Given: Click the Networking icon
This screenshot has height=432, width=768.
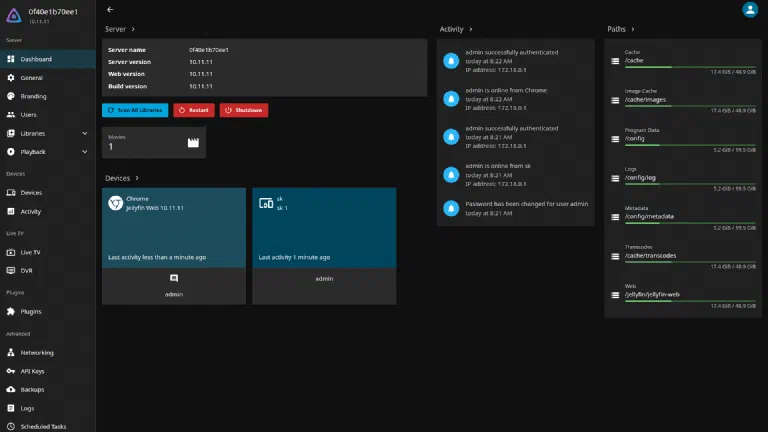Looking at the screenshot, I should 11,353.
